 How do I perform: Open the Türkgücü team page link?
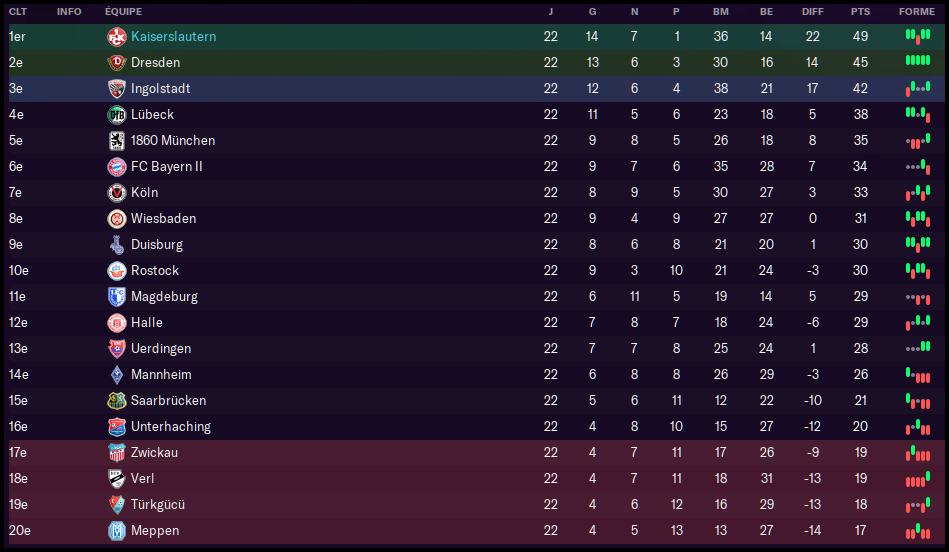[158, 504]
